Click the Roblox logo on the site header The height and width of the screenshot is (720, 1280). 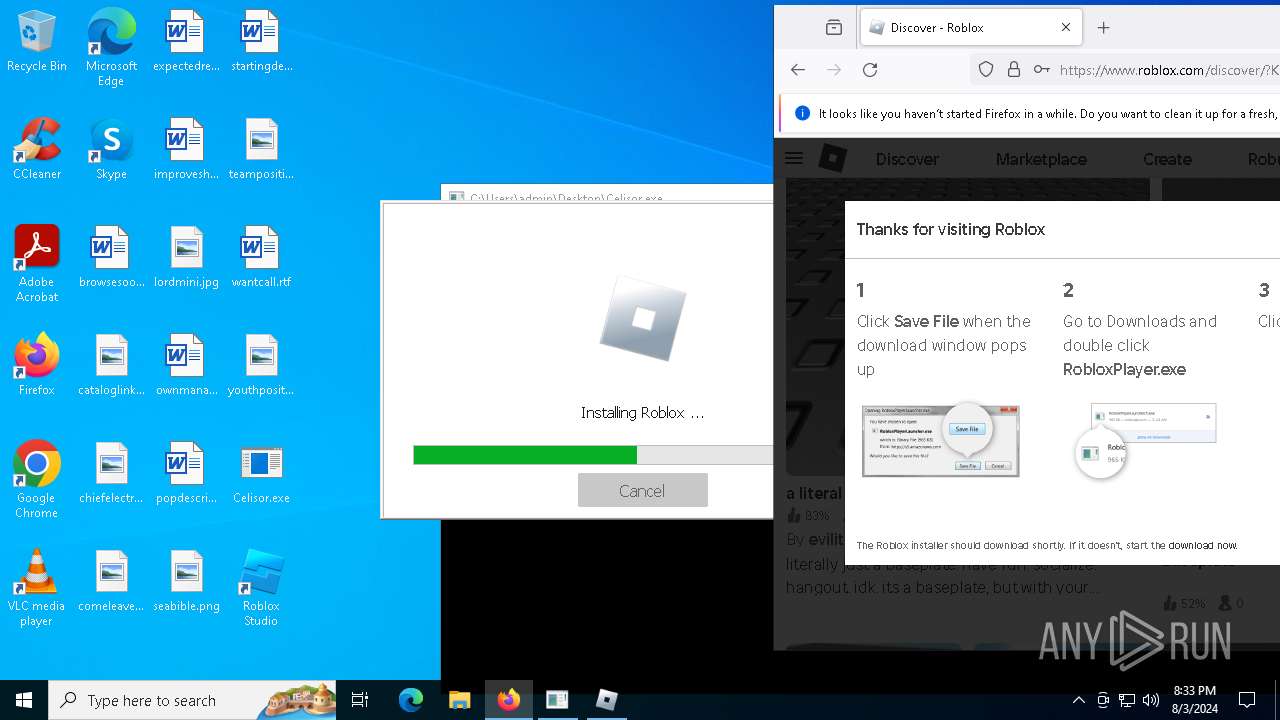click(x=833, y=158)
